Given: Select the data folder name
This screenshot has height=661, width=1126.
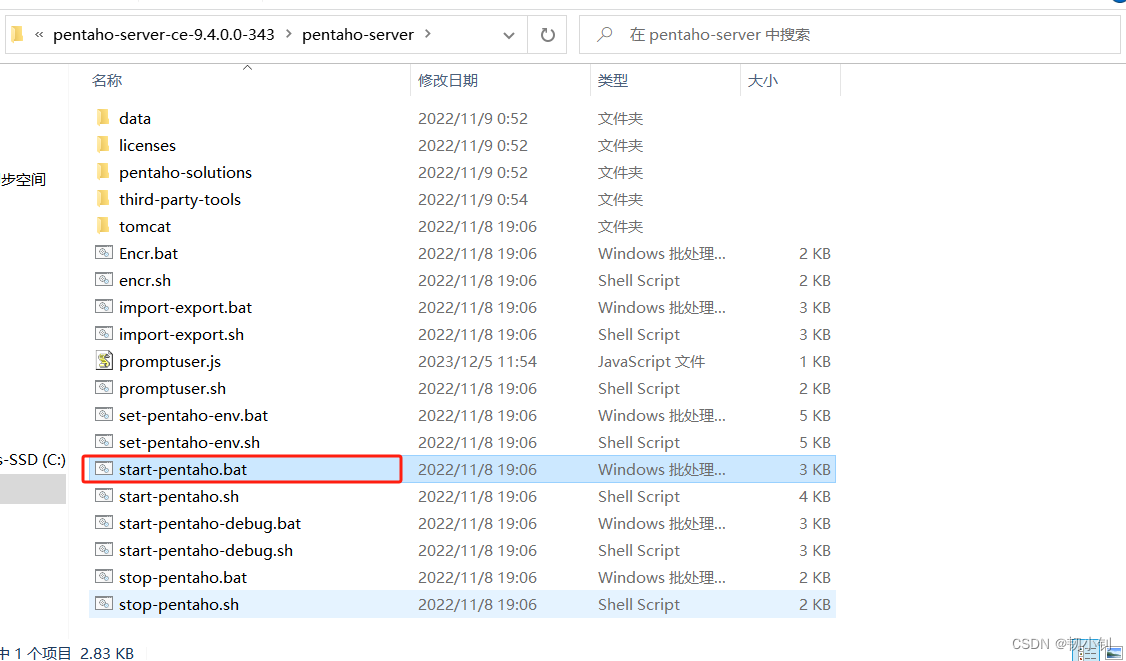Looking at the screenshot, I should (x=135, y=119).
